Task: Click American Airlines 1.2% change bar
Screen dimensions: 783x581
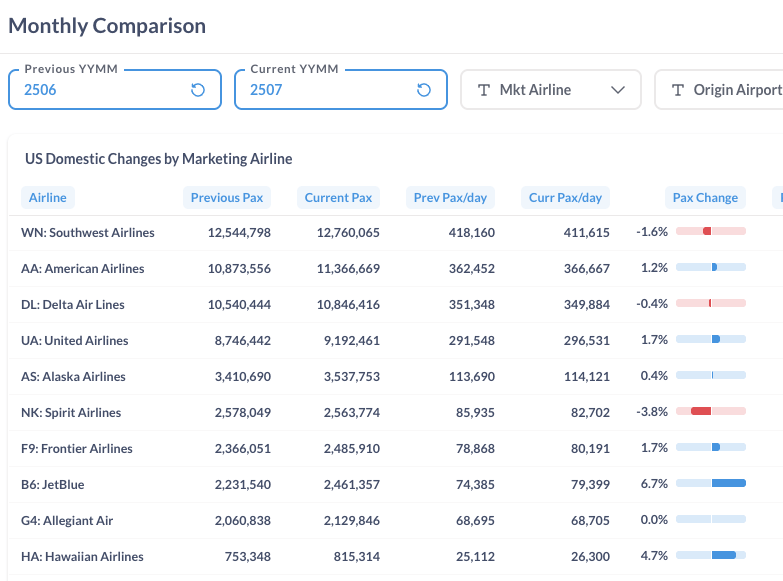Action: click(x=711, y=267)
